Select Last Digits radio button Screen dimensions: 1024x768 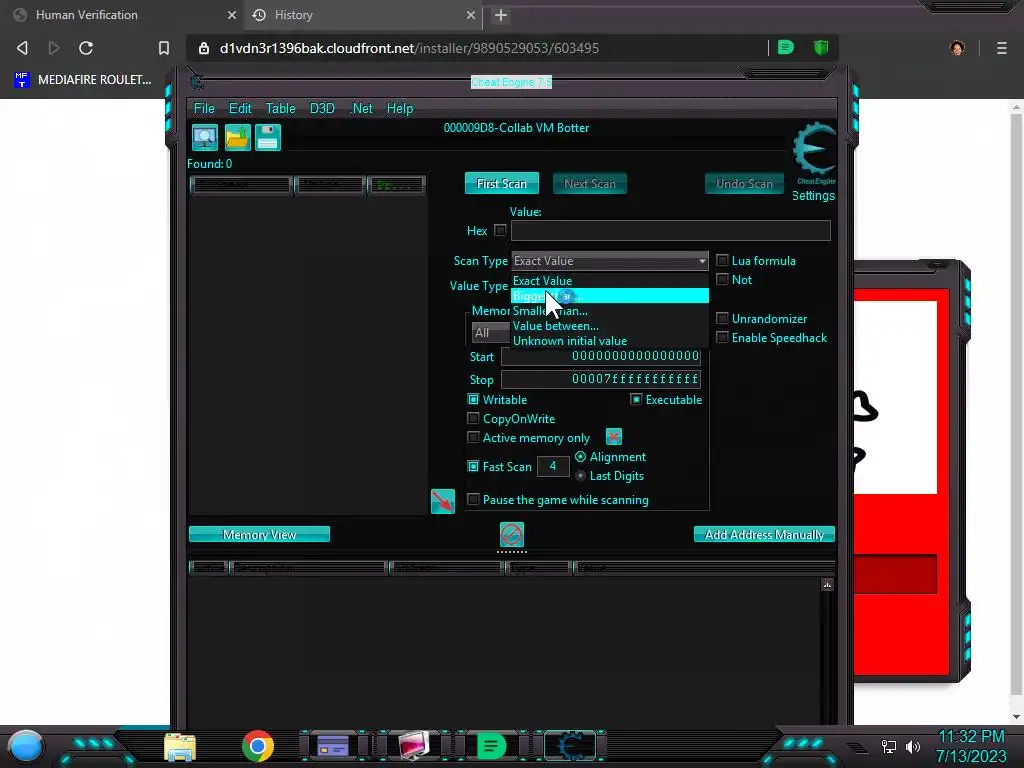pyautogui.click(x=581, y=475)
